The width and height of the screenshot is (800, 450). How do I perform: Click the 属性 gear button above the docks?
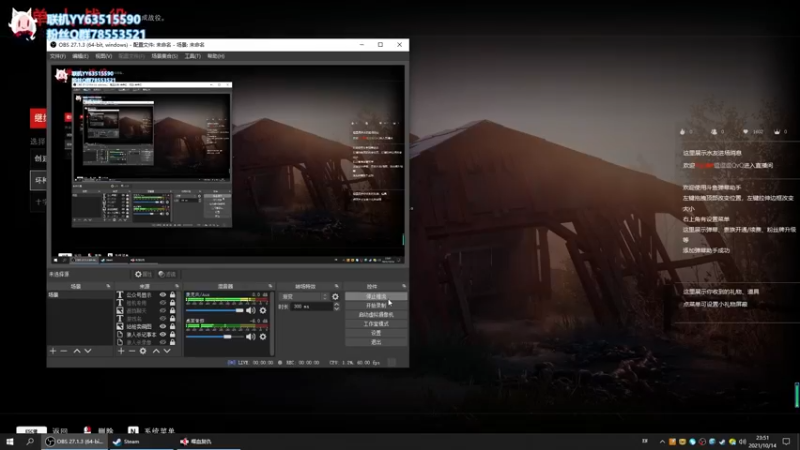pos(143,274)
